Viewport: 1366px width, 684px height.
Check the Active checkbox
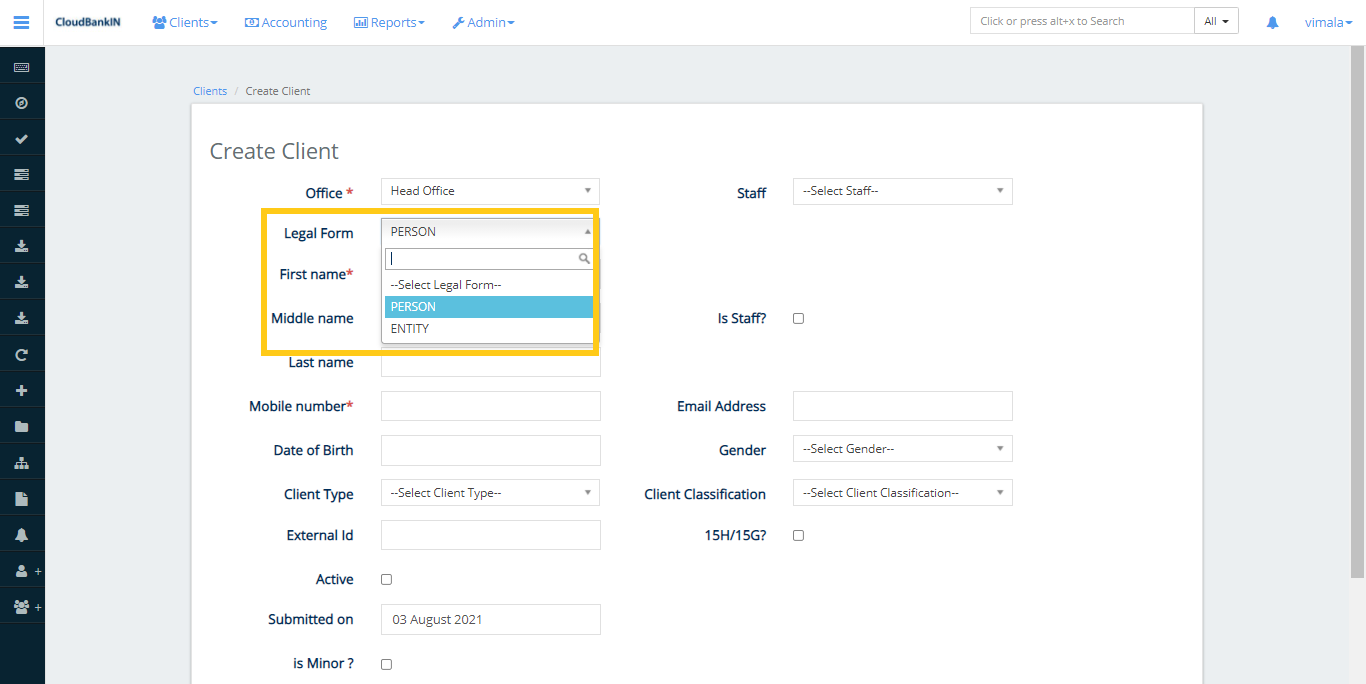coord(386,579)
